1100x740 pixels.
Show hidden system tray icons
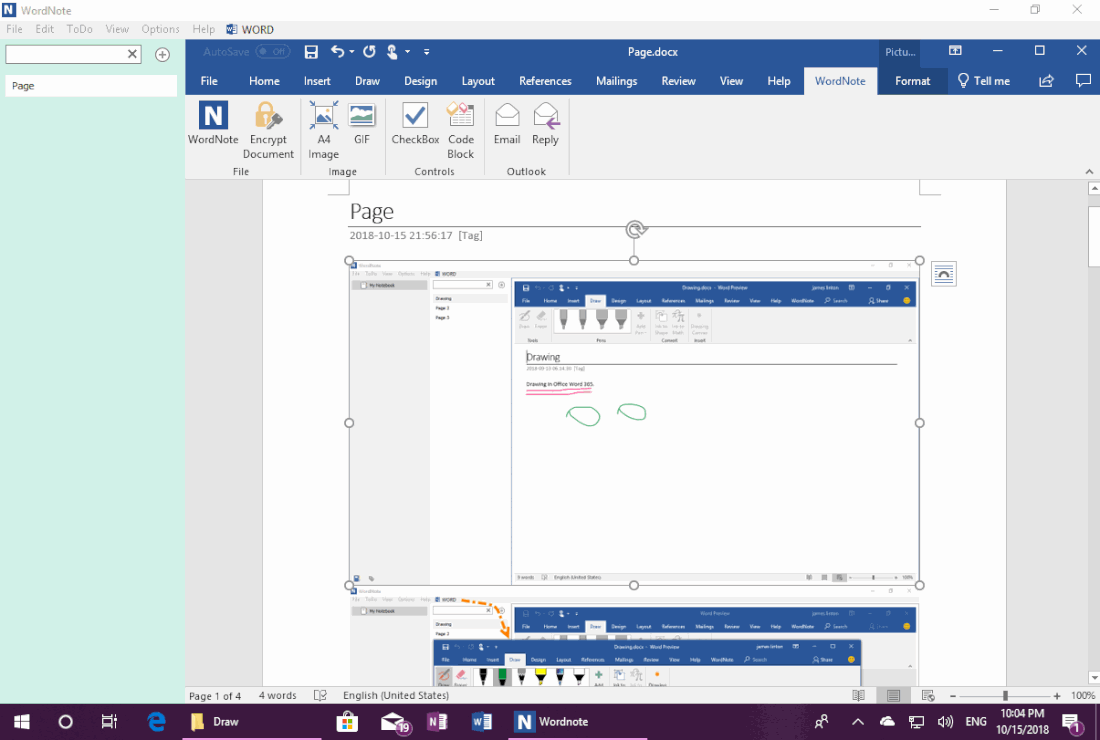click(857, 722)
